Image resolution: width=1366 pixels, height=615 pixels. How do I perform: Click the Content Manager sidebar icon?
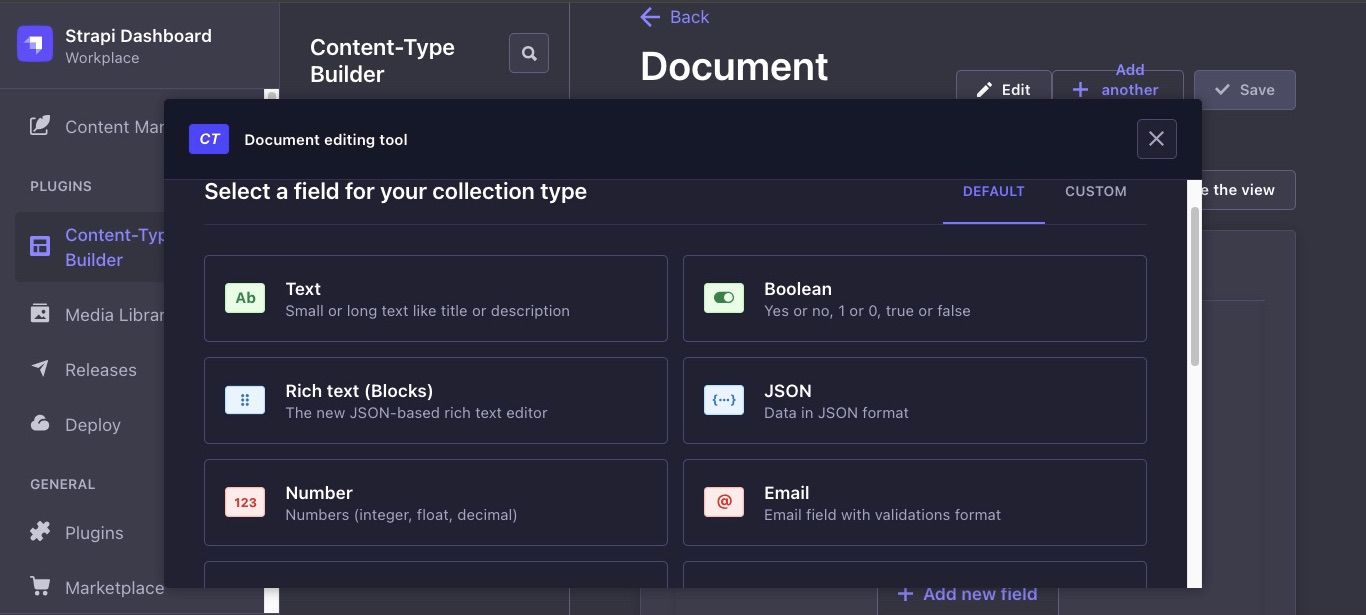point(40,126)
